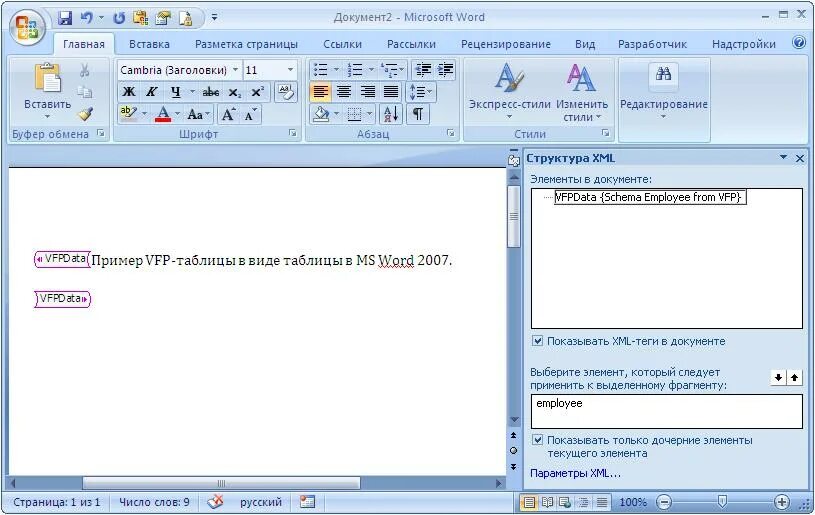Undo the last action

86,18
